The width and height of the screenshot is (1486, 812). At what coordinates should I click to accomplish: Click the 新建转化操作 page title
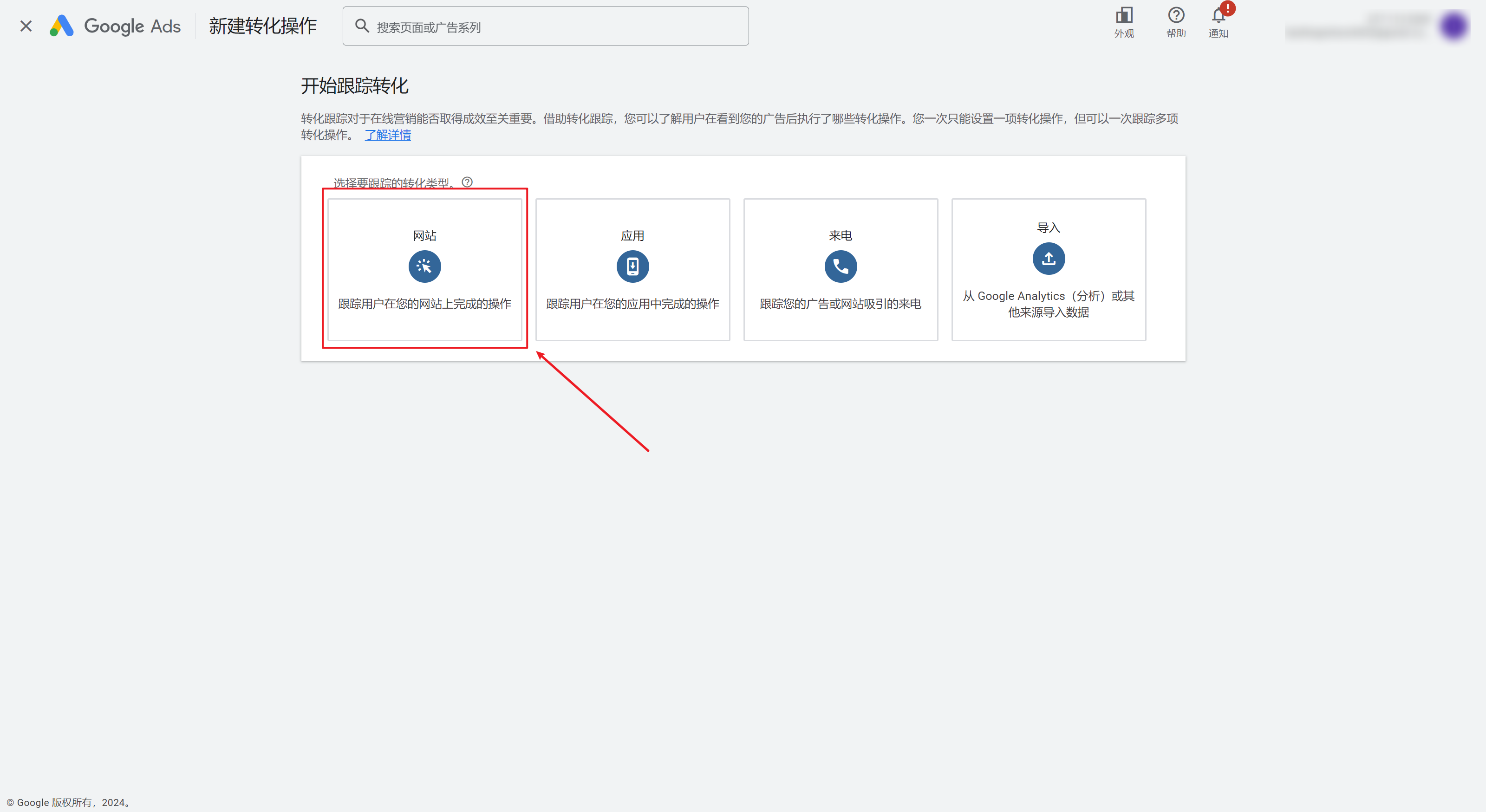click(262, 26)
